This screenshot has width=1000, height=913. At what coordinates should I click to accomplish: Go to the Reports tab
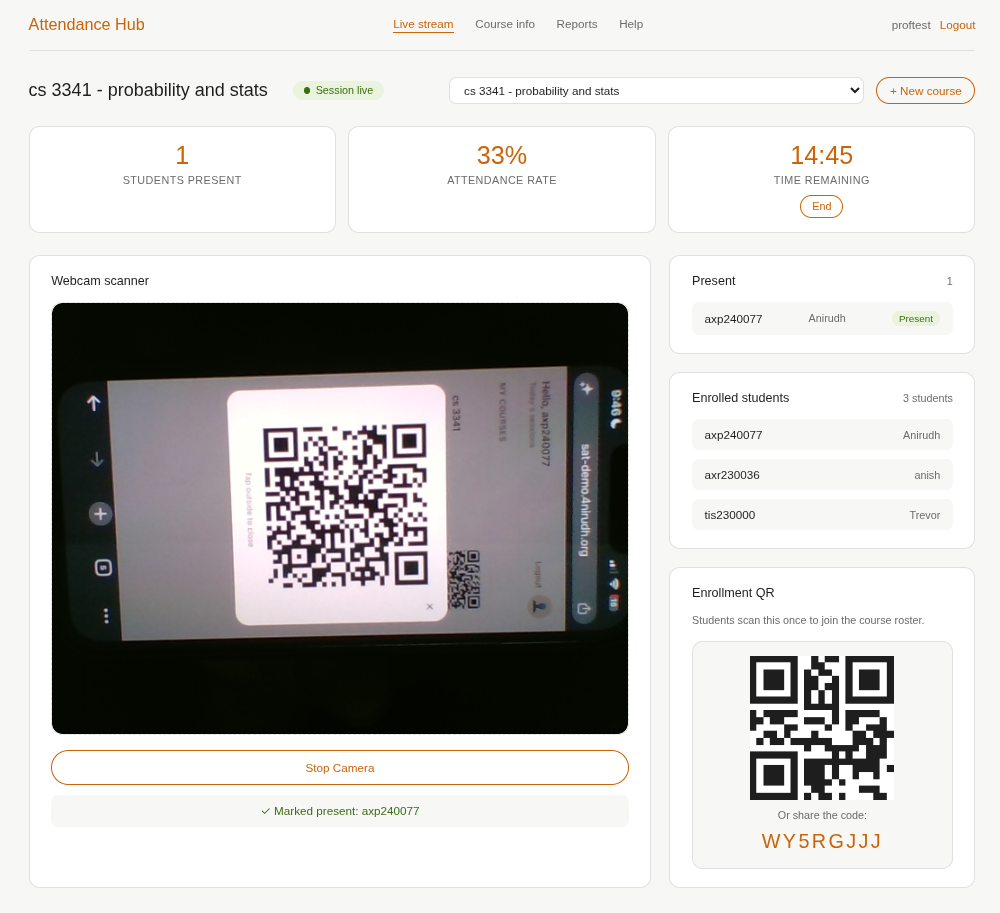click(x=577, y=24)
